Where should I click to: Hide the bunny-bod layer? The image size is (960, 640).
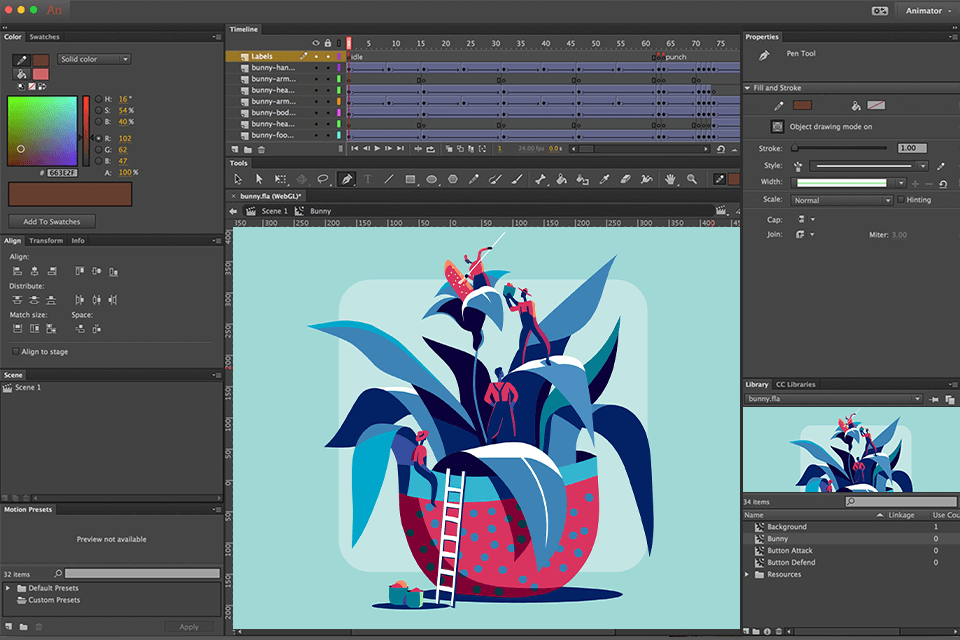pos(316,113)
